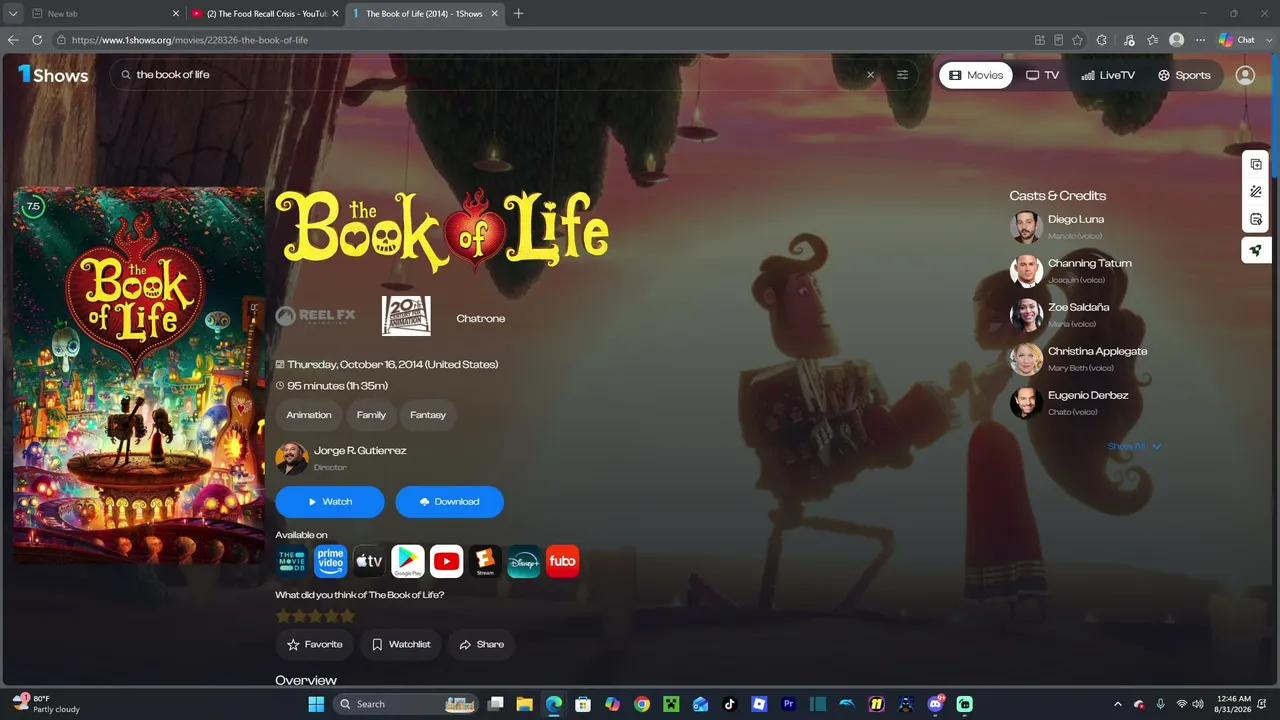Select the Family genre tag
The width and height of the screenshot is (1280, 720).
coord(371,415)
